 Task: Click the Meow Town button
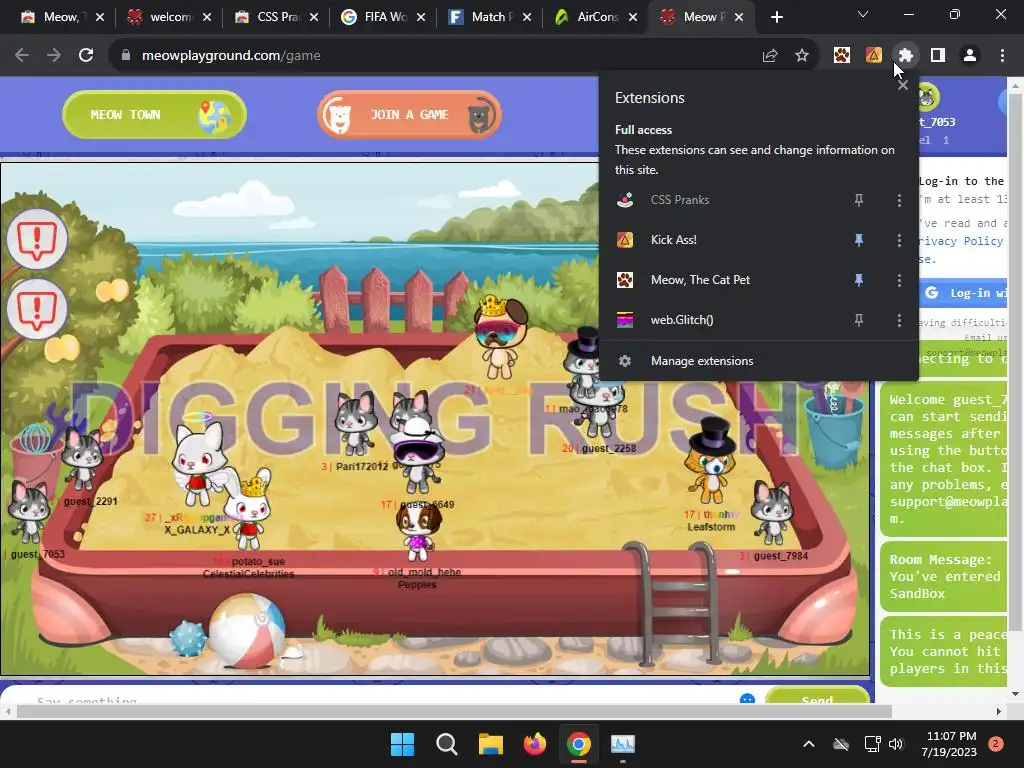(154, 115)
